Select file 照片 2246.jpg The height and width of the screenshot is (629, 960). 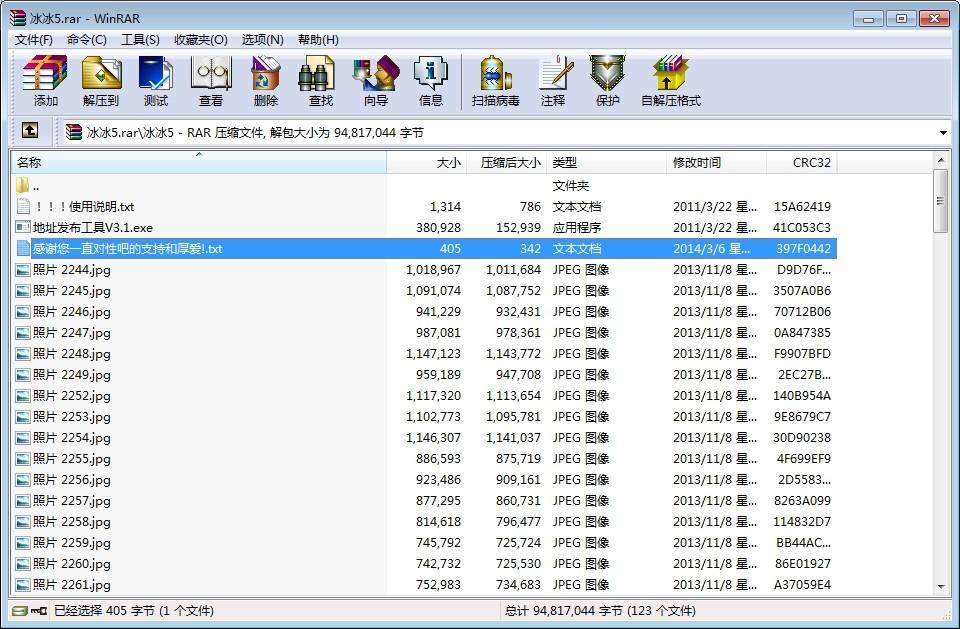coord(424,312)
